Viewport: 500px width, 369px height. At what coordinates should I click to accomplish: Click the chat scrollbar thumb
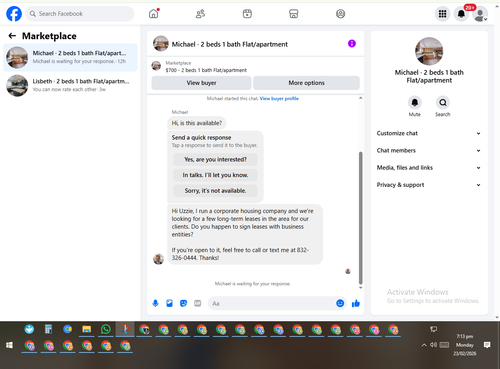(360, 218)
